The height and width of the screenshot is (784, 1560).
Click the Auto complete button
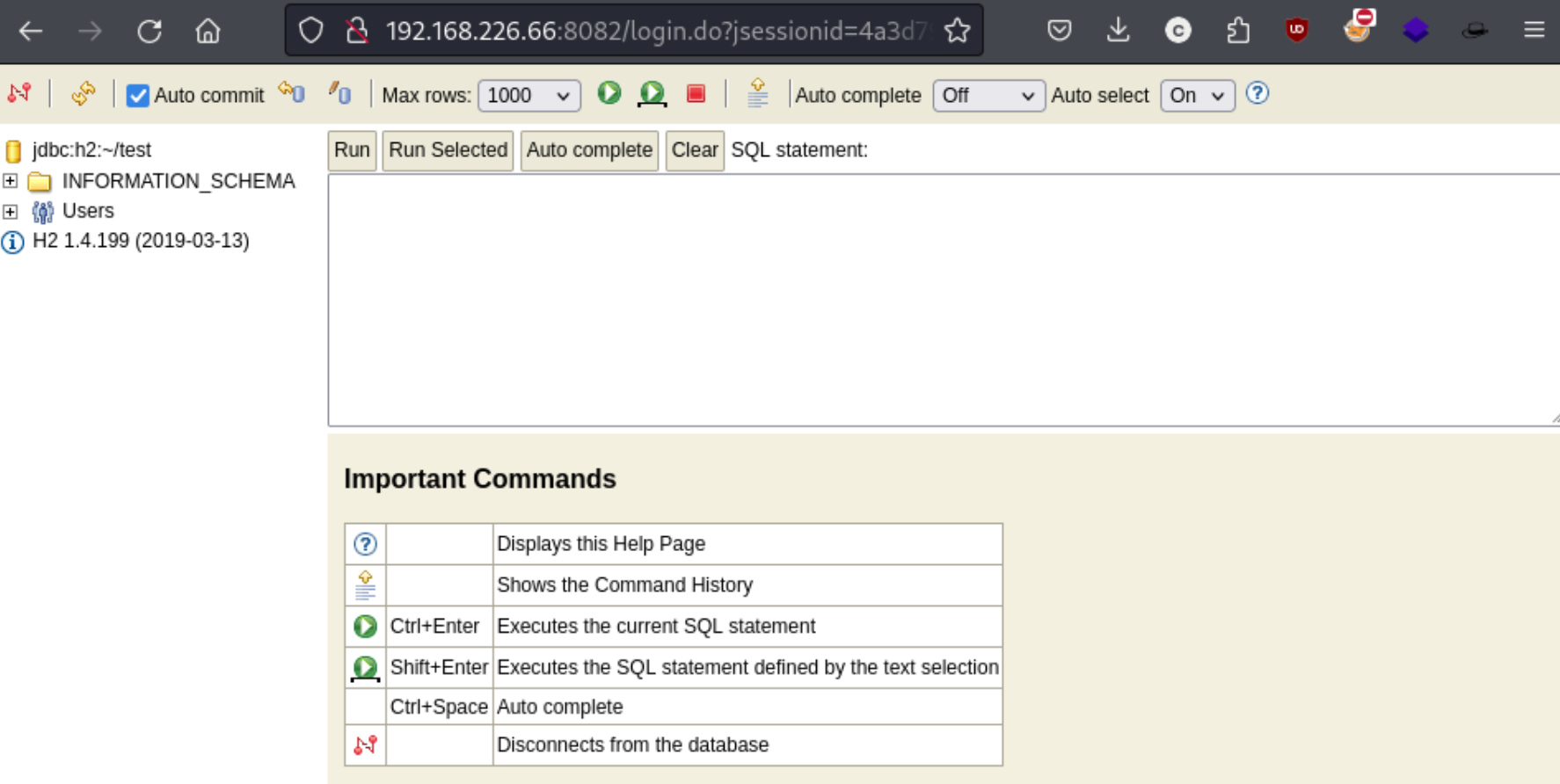pyautogui.click(x=589, y=150)
